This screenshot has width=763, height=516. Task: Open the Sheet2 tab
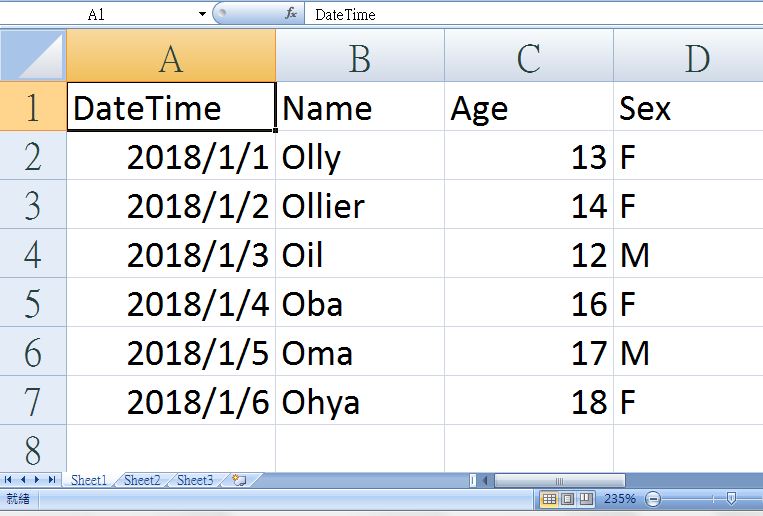[x=142, y=480]
